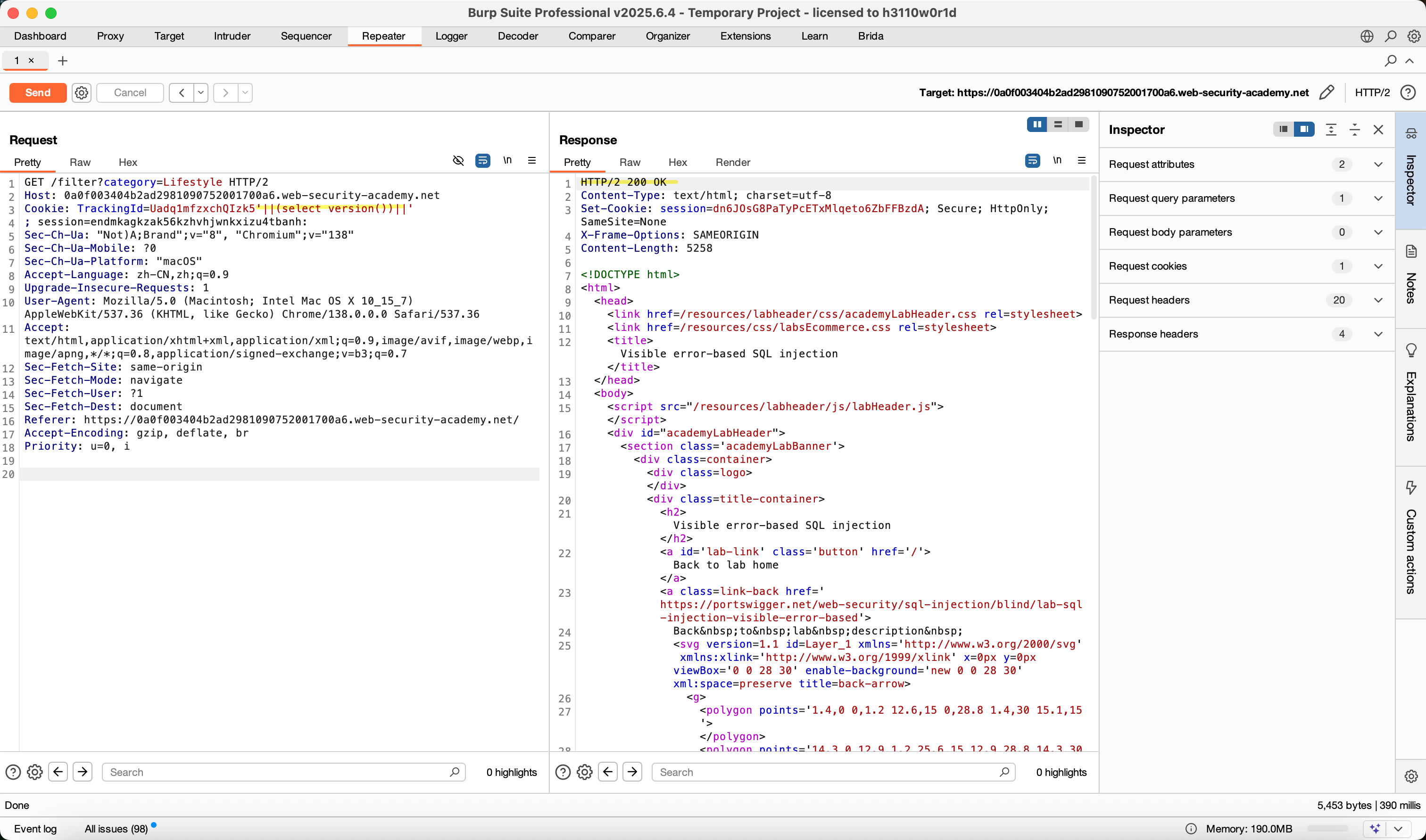This screenshot has width=1426, height=840.
Task: Open All issues (98) panel
Action: [116, 829]
